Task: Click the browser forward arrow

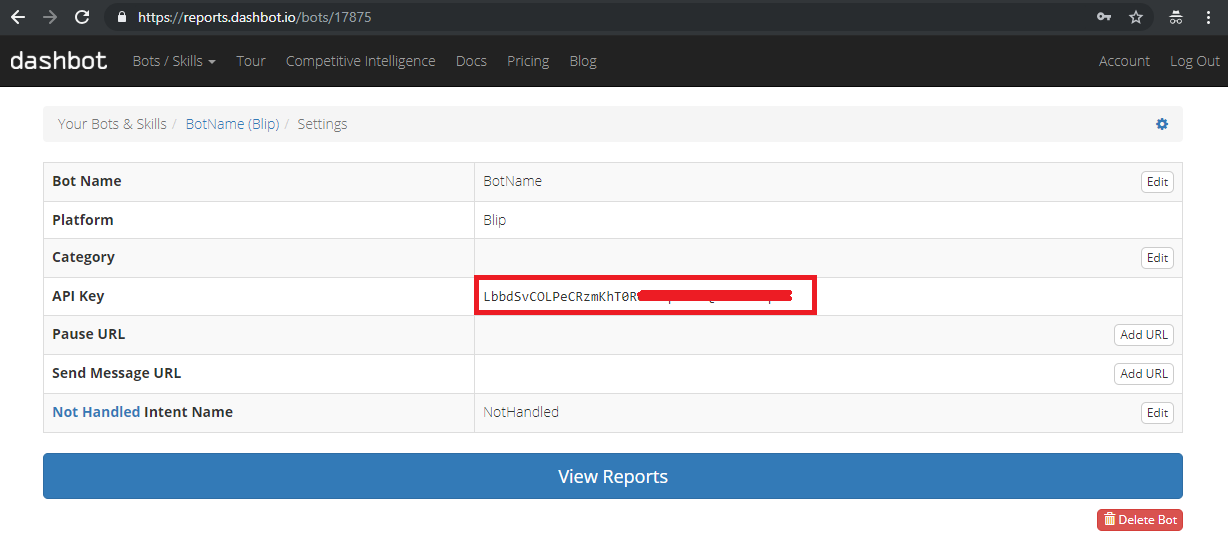Action: [x=50, y=17]
